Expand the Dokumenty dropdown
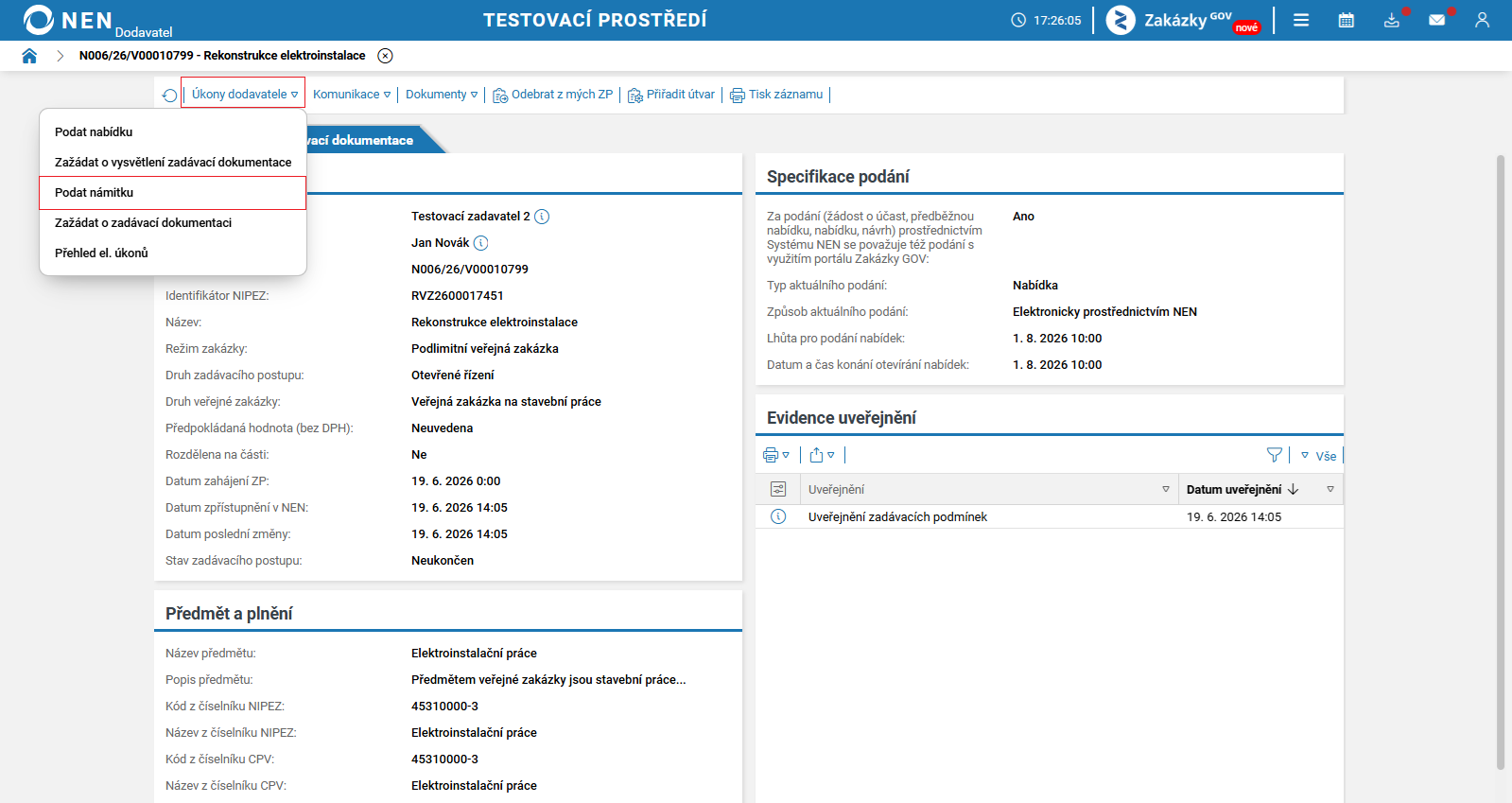This screenshot has height=803, width=1512. click(x=442, y=95)
